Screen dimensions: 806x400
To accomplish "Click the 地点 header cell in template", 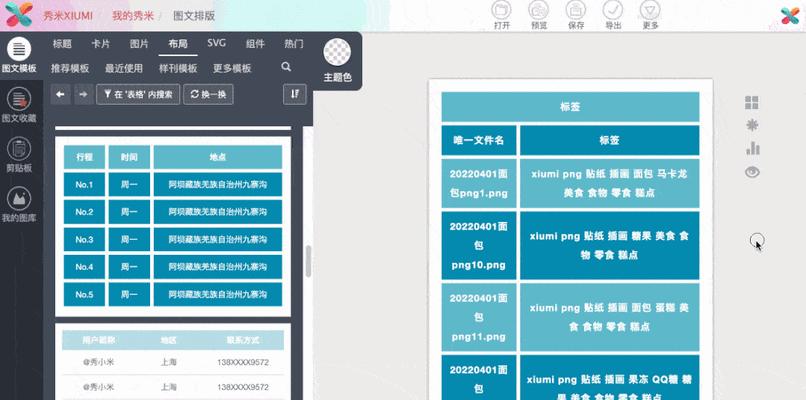I will [218, 157].
